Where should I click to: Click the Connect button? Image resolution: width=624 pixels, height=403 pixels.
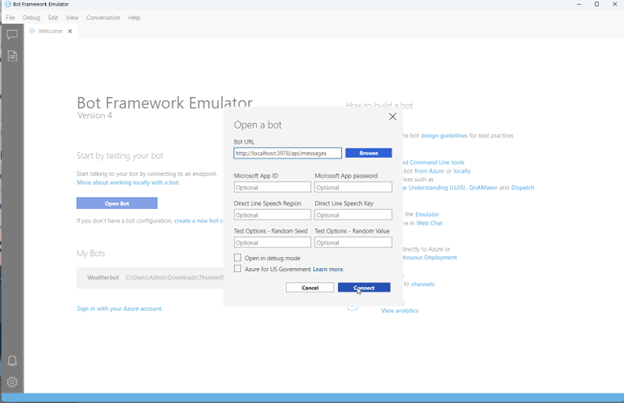click(364, 288)
